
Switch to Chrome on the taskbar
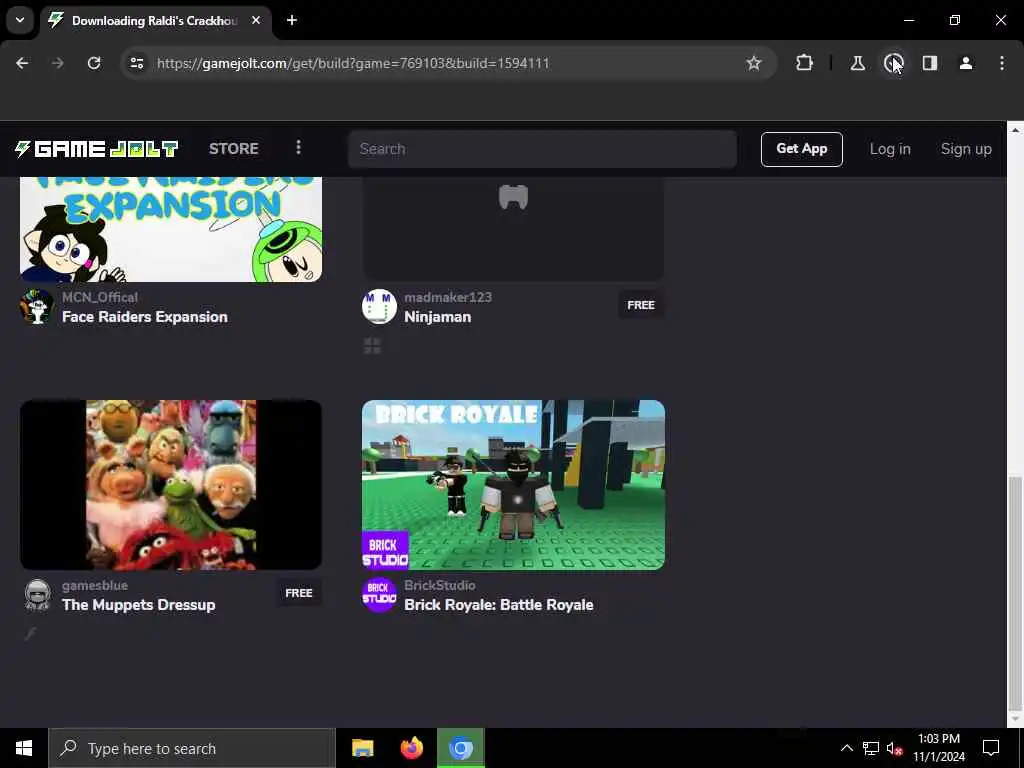tap(461, 748)
